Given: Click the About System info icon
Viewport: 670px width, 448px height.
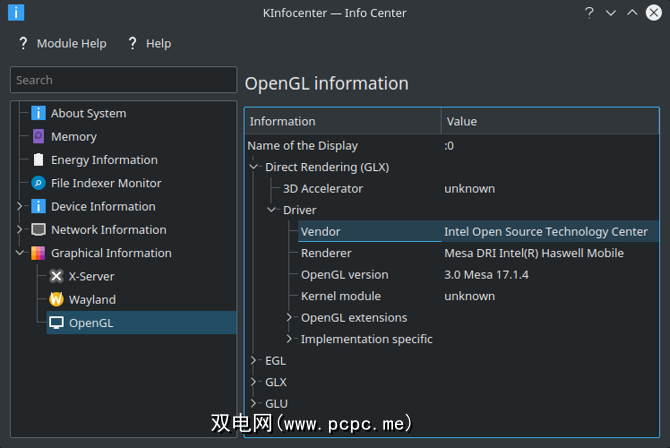Looking at the screenshot, I should [39, 113].
